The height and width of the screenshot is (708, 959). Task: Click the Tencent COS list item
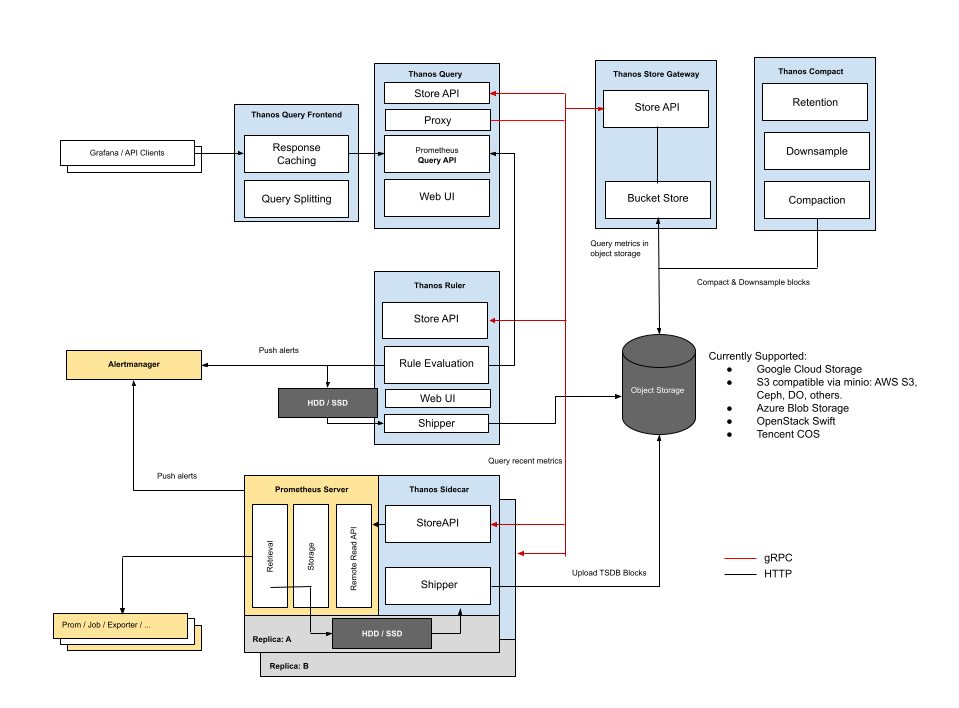click(x=788, y=434)
